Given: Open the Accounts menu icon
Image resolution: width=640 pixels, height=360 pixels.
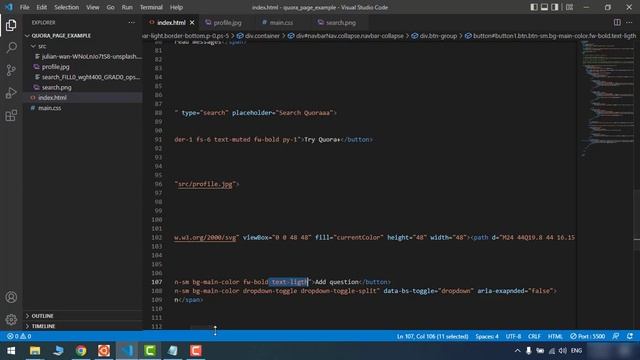Looking at the screenshot, I should pos(11,297).
